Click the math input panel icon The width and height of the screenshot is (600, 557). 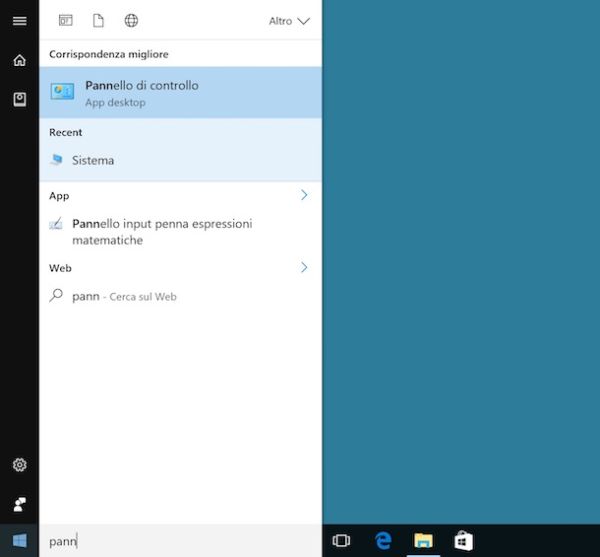click(56, 223)
